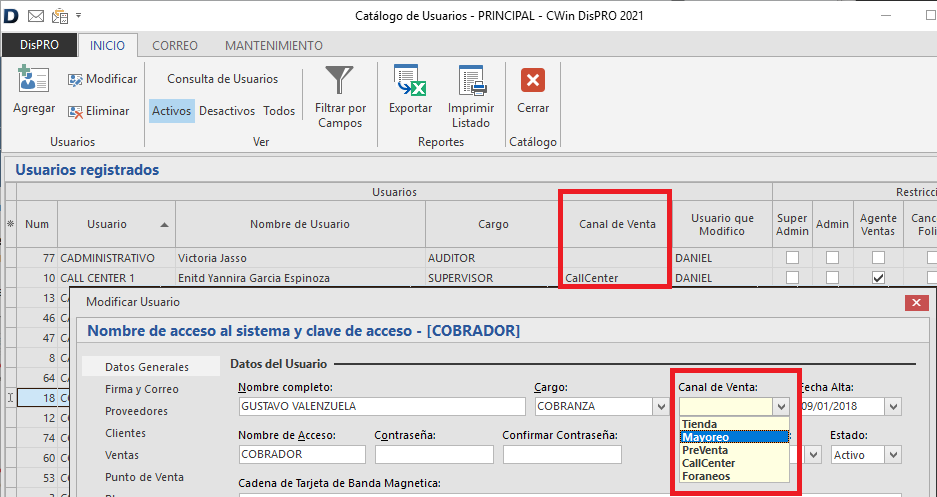Viewport: 937px width, 497px height.
Task: Toggle Super Admin checkbox for CALL CENTER 1
Action: pos(792,278)
